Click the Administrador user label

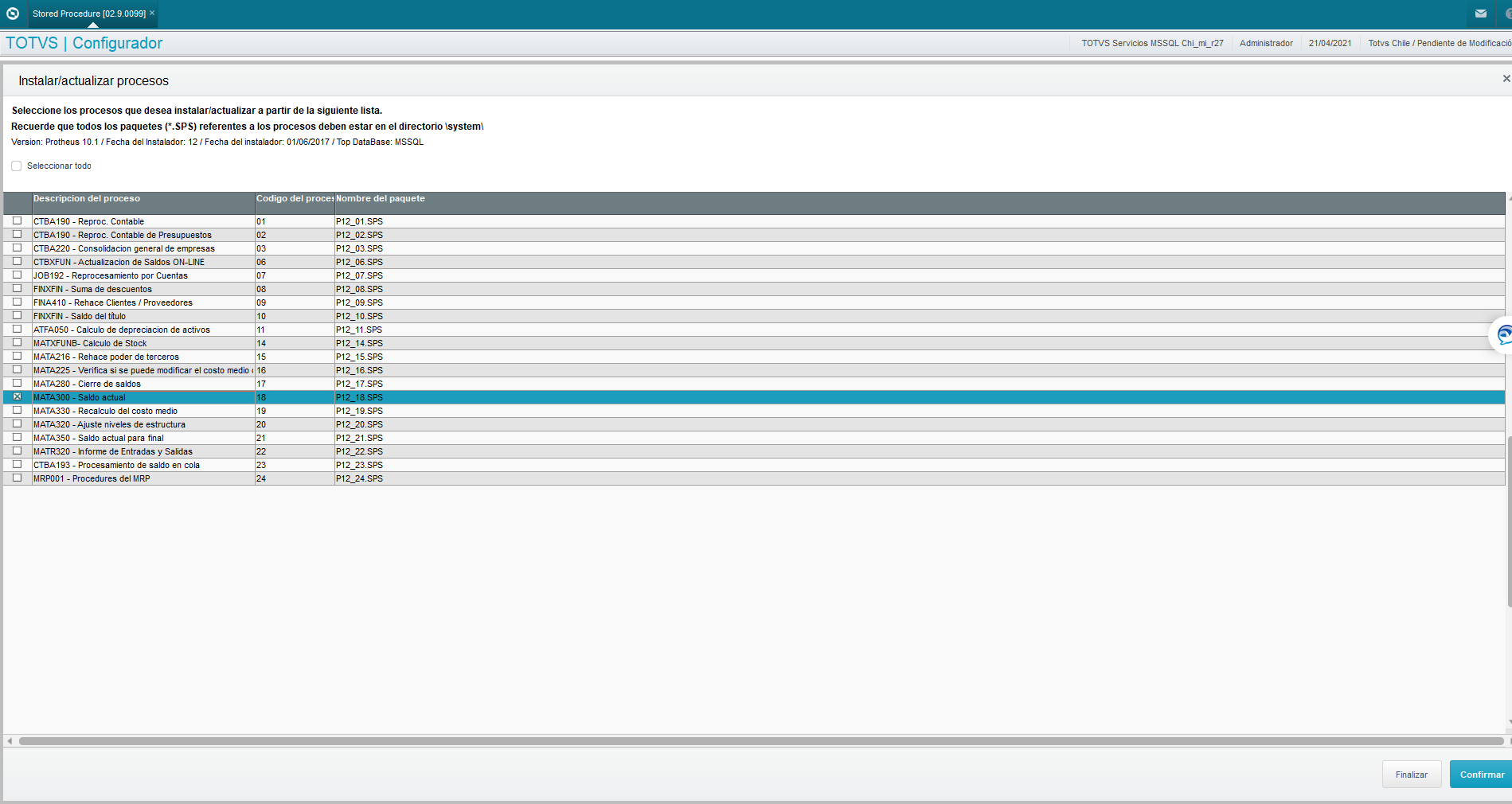tap(1266, 43)
